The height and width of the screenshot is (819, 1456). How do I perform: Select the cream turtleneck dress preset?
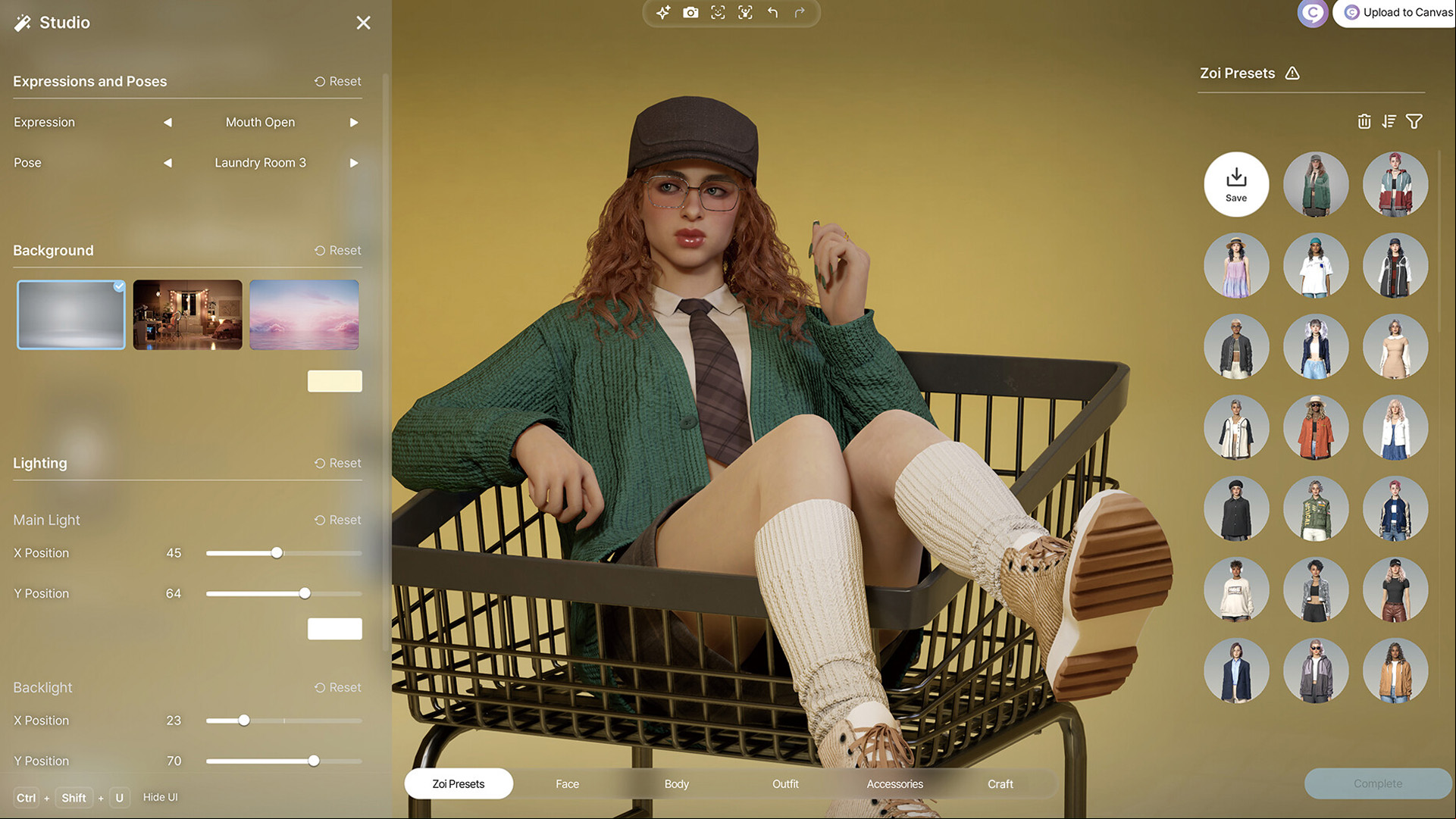[1395, 346]
